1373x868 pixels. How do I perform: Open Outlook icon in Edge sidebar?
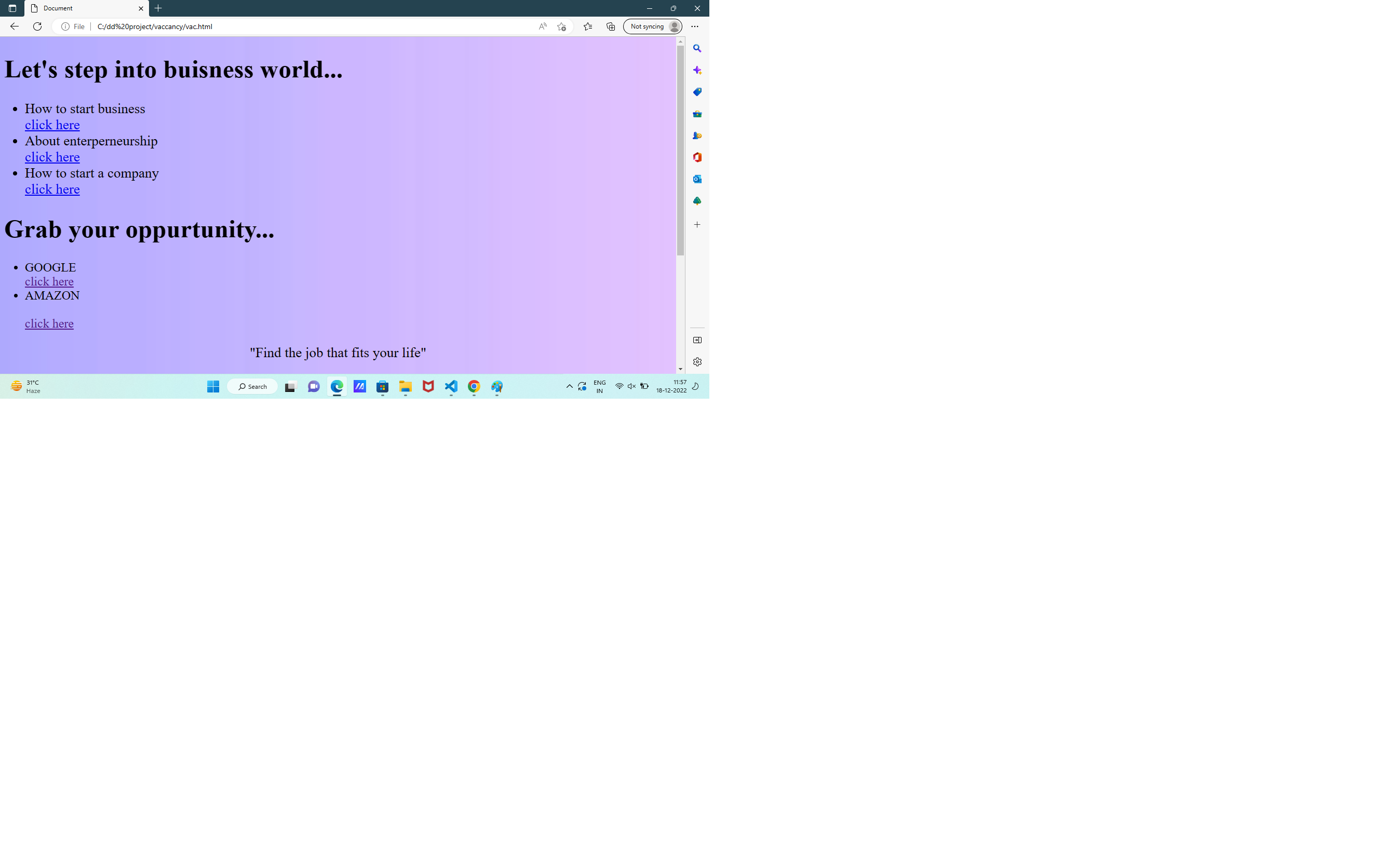(697, 179)
